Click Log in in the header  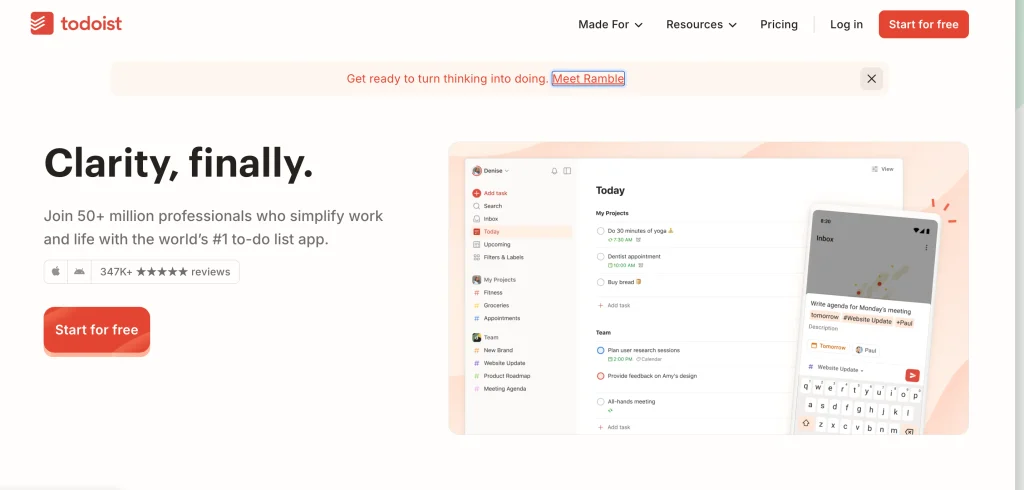pos(846,24)
